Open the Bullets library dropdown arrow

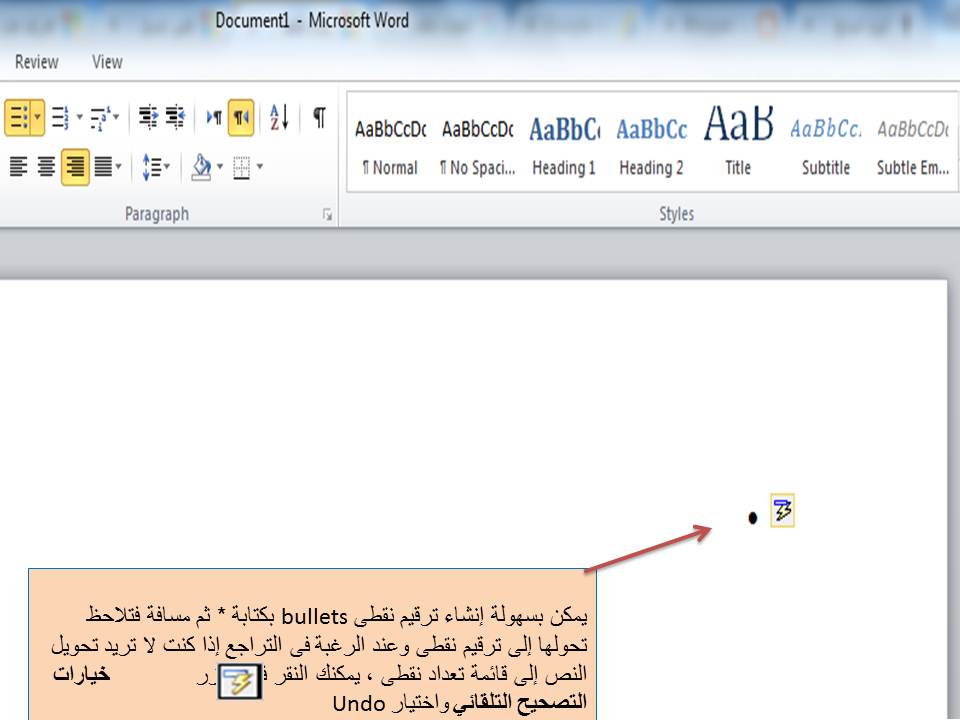tap(37, 117)
